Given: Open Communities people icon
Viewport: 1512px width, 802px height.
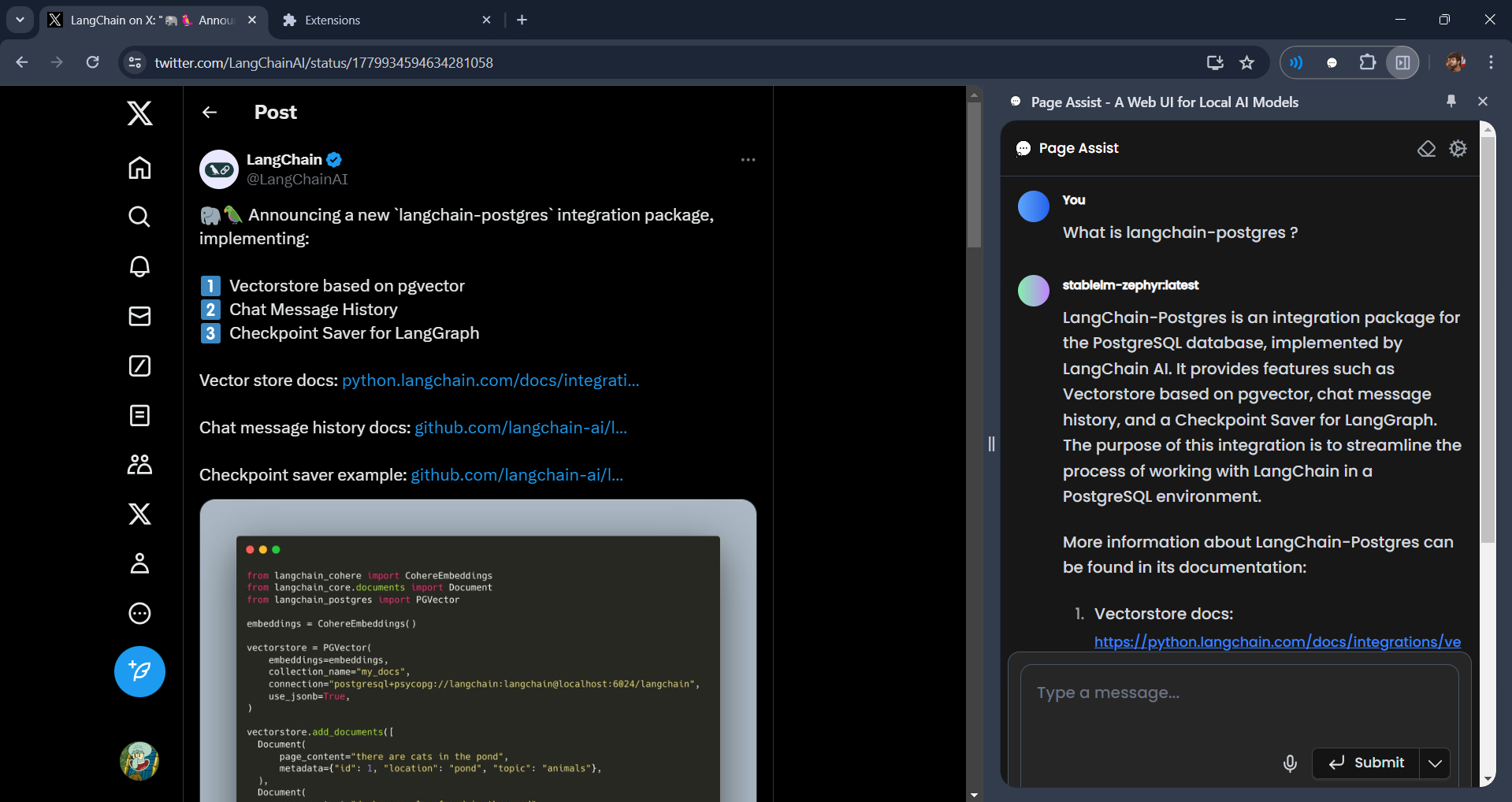Looking at the screenshot, I should [139, 465].
